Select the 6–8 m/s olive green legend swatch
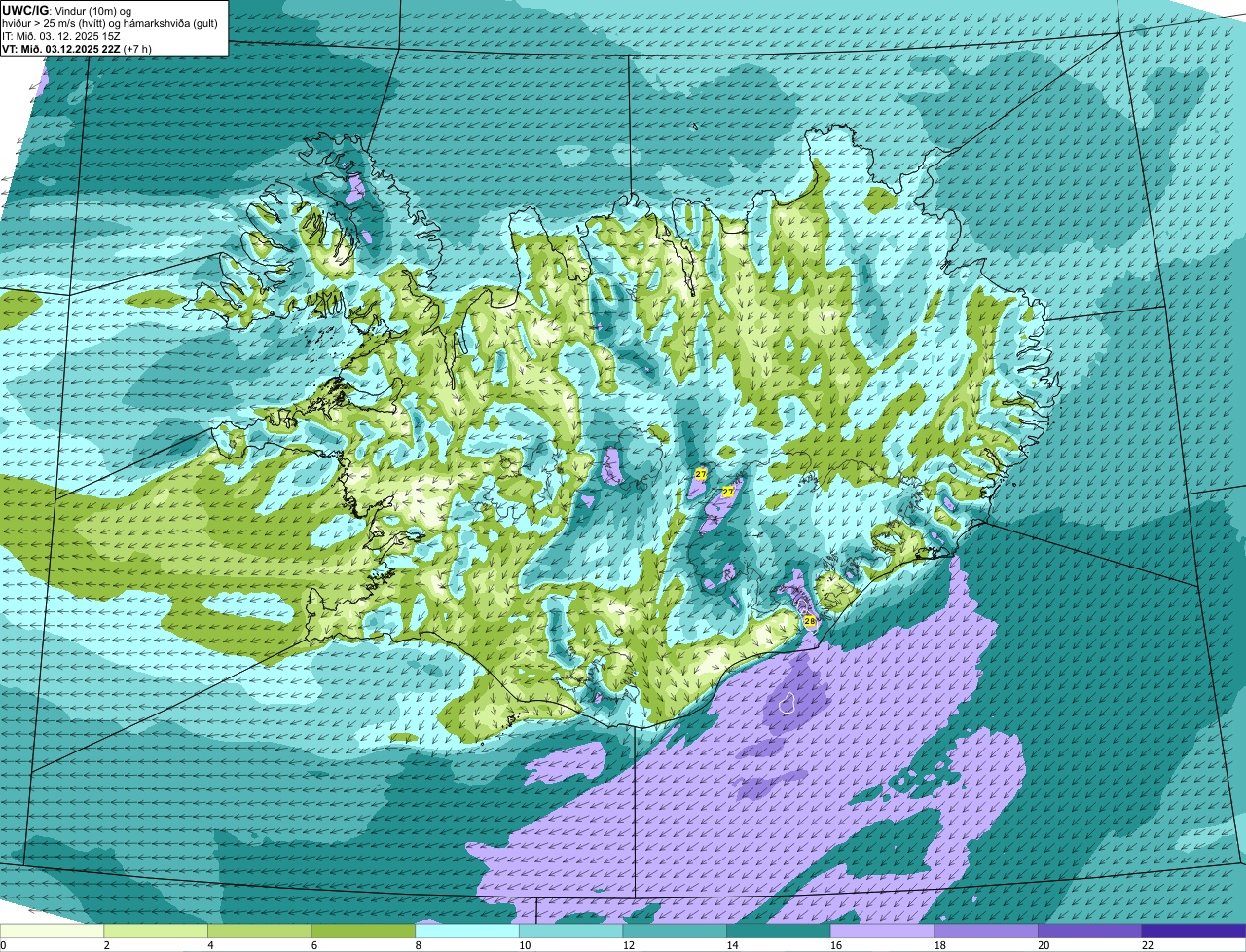The width and height of the screenshot is (1246, 952). (363, 931)
